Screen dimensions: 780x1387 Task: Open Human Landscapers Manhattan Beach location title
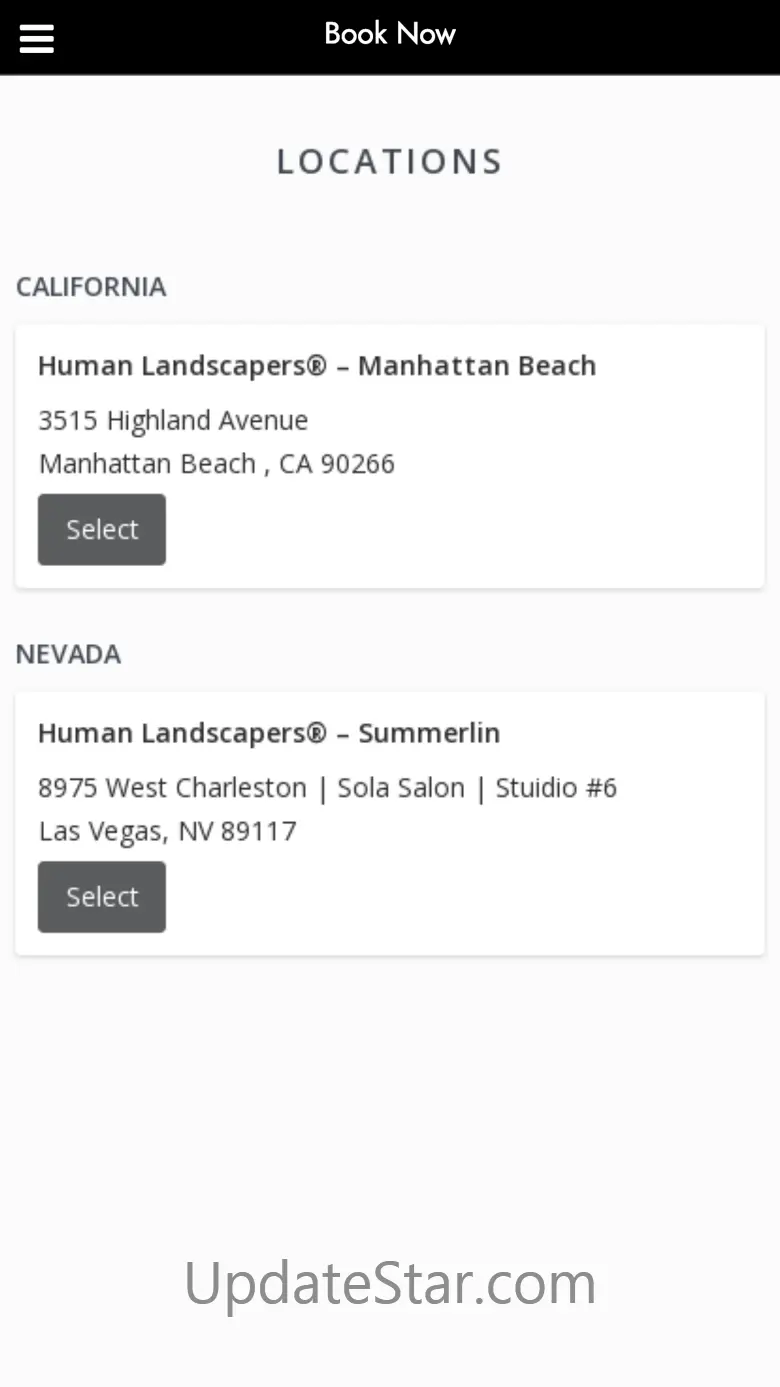tap(316, 366)
